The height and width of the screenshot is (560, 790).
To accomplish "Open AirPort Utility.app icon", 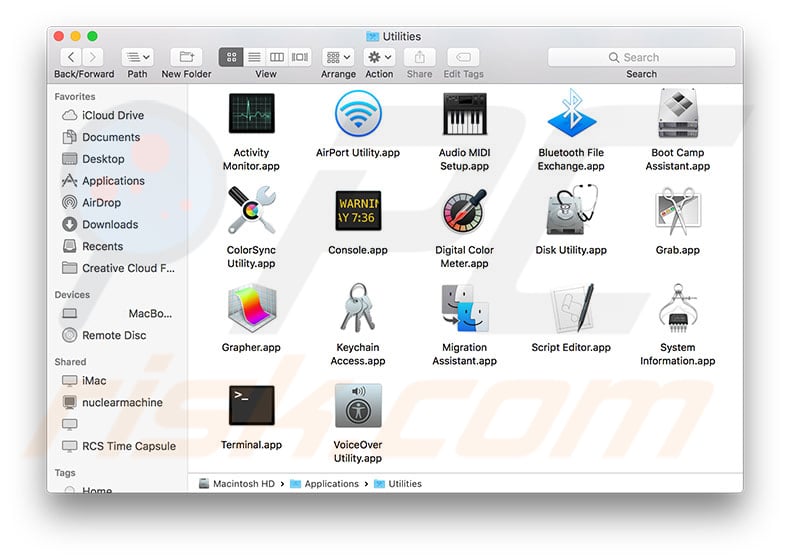I will tap(358, 113).
